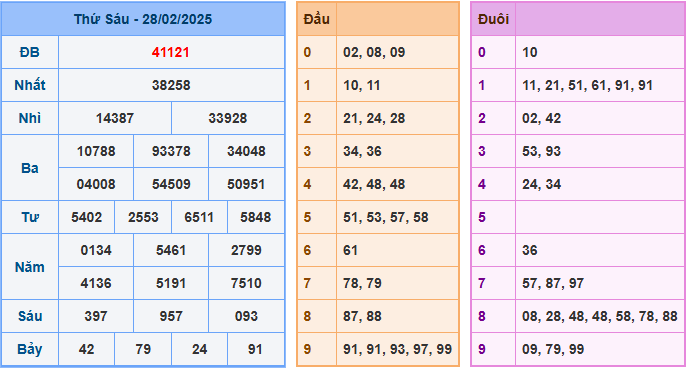Select Năm prize number 4136
The image size is (688, 369).
96,283
